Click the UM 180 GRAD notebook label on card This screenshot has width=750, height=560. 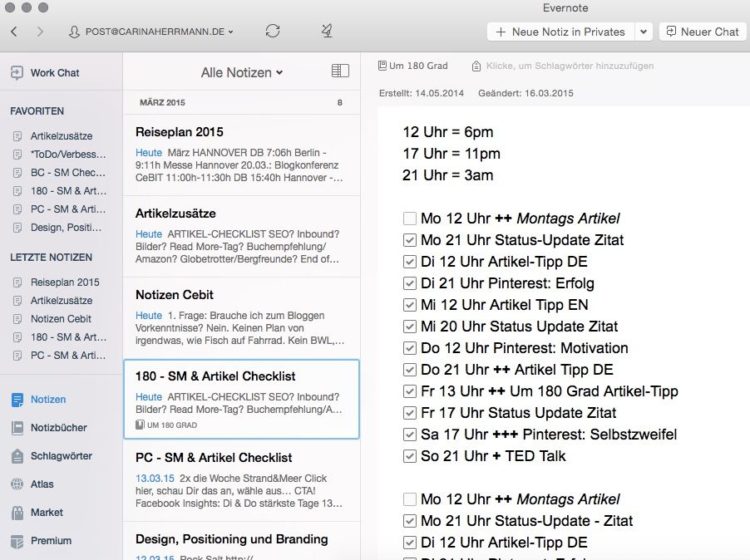pos(166,425)
